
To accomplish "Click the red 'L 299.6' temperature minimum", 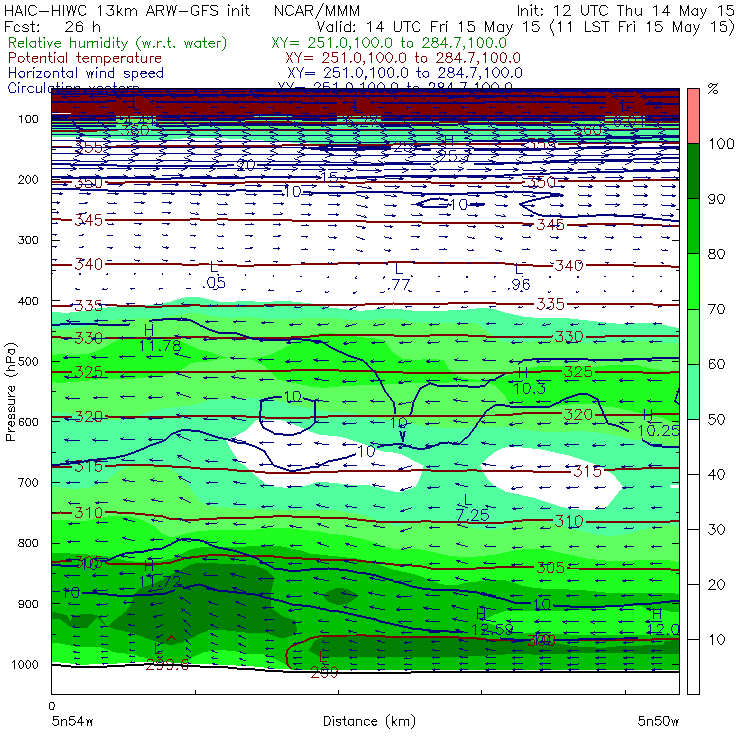I will (167, 657).
